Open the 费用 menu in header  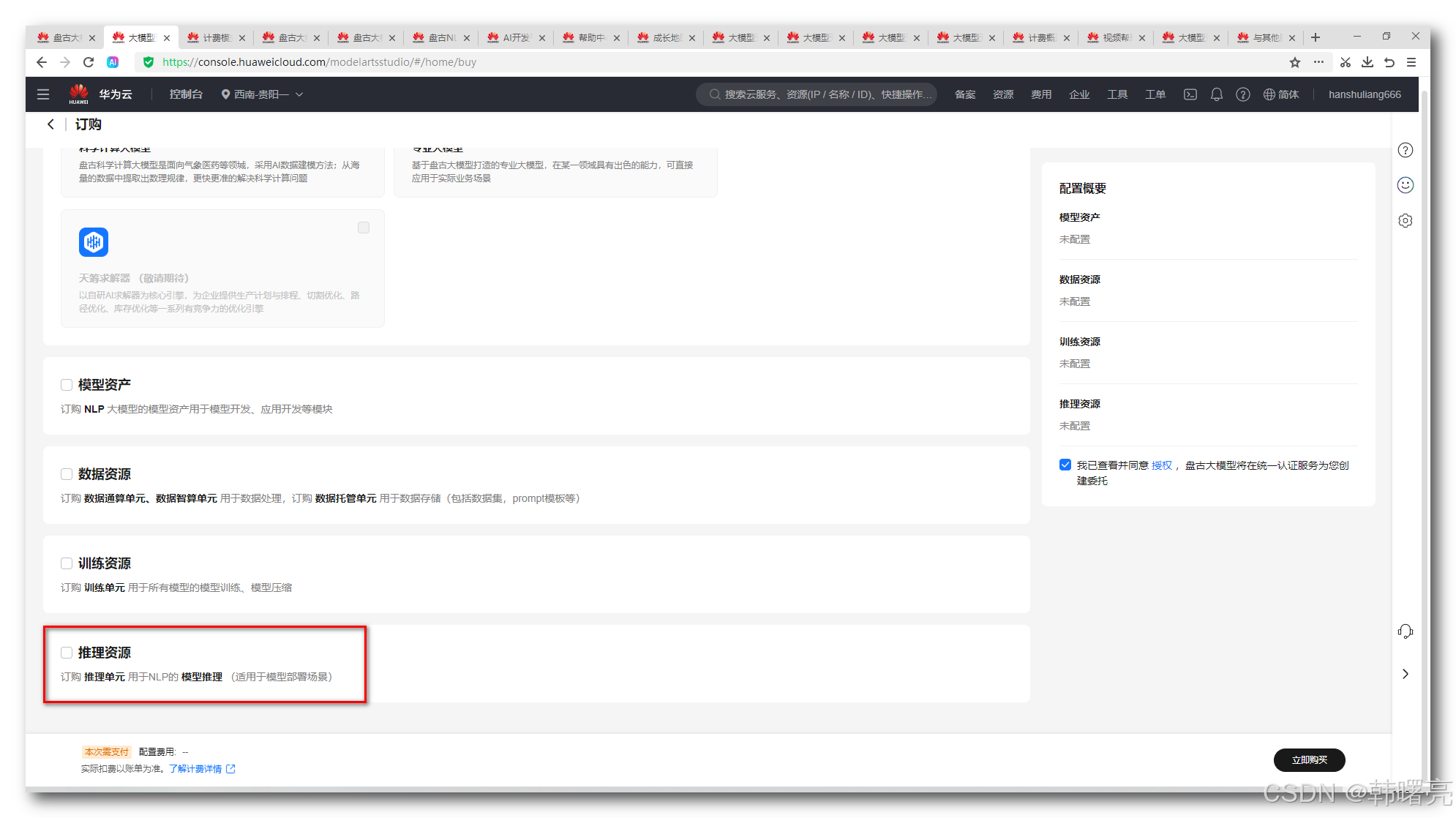click(1040, 94)
